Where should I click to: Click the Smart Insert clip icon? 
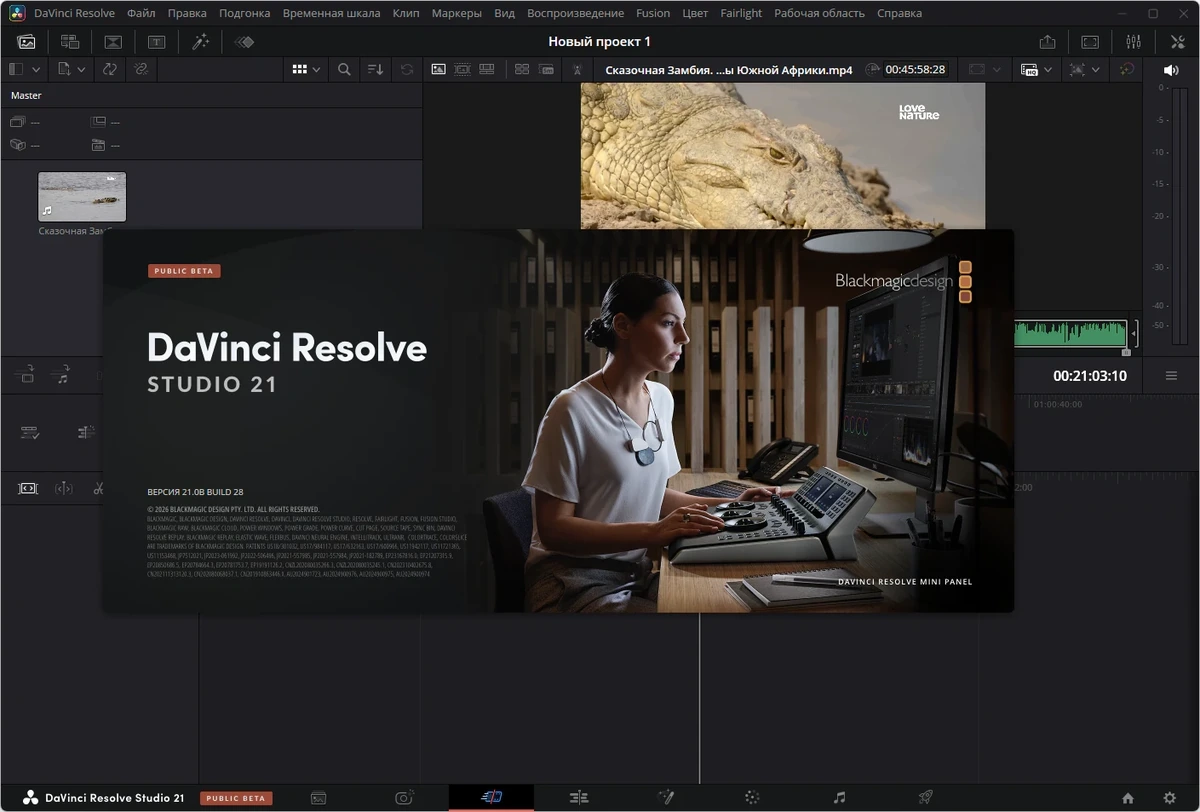(27, 375)
